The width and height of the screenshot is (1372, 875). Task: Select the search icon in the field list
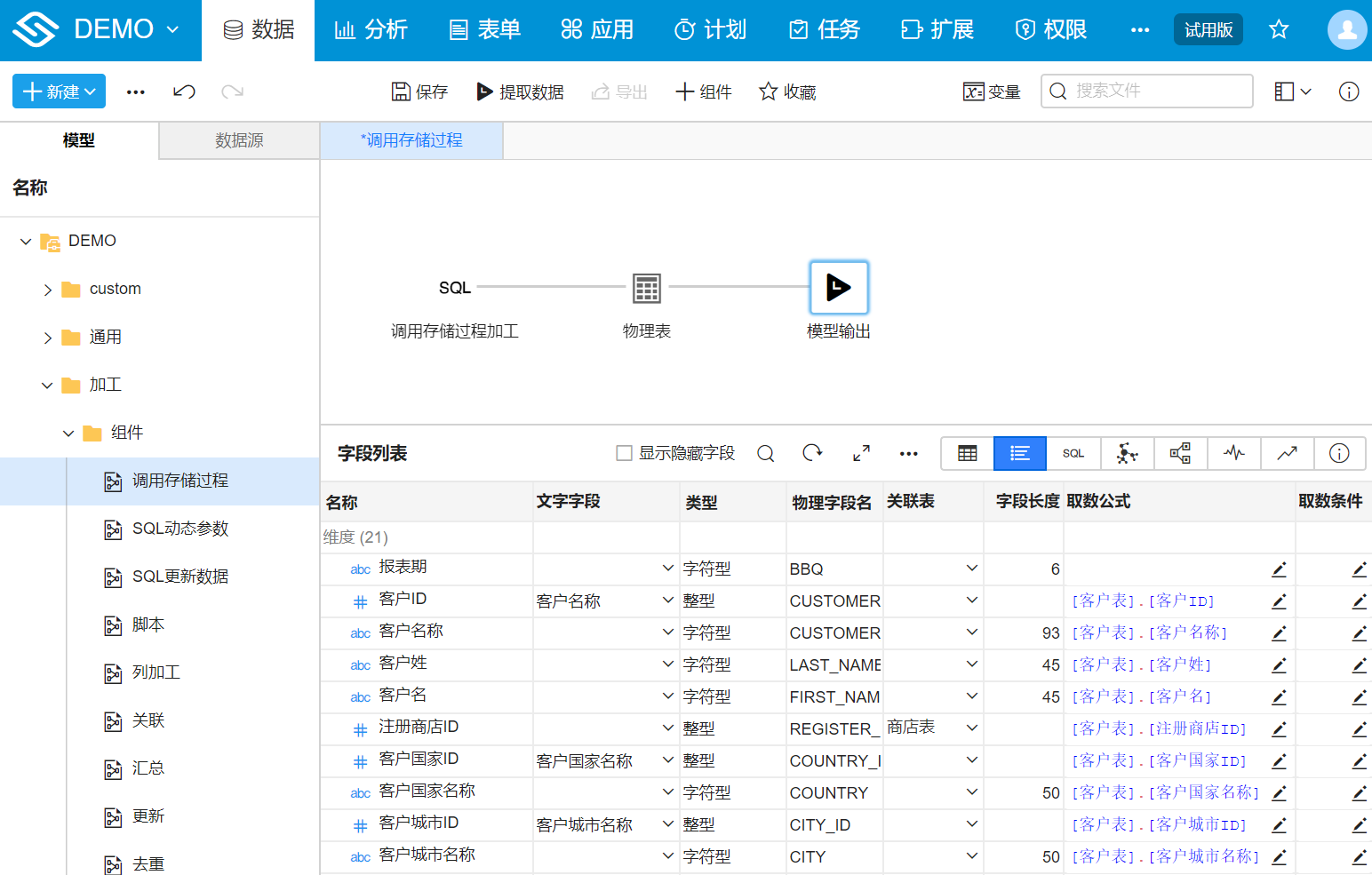click(765, 453)
